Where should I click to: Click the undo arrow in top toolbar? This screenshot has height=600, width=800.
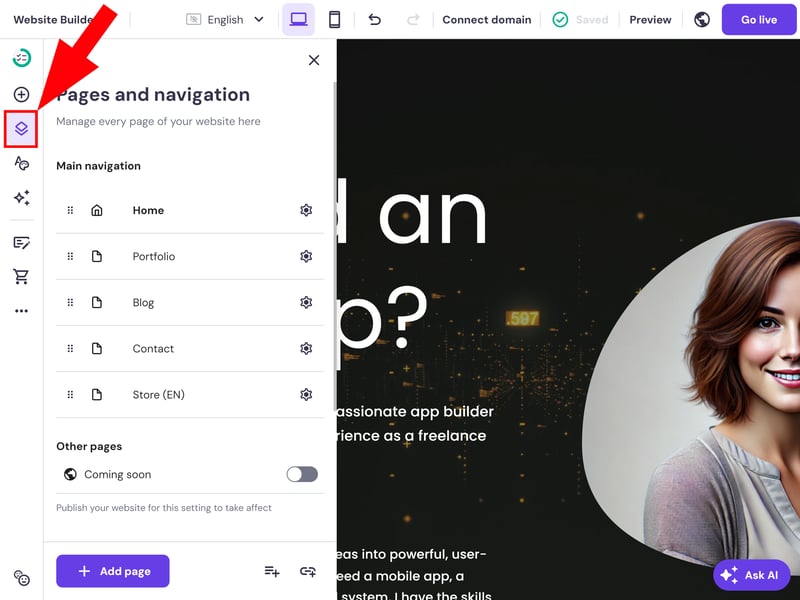[x=374, y=20]
